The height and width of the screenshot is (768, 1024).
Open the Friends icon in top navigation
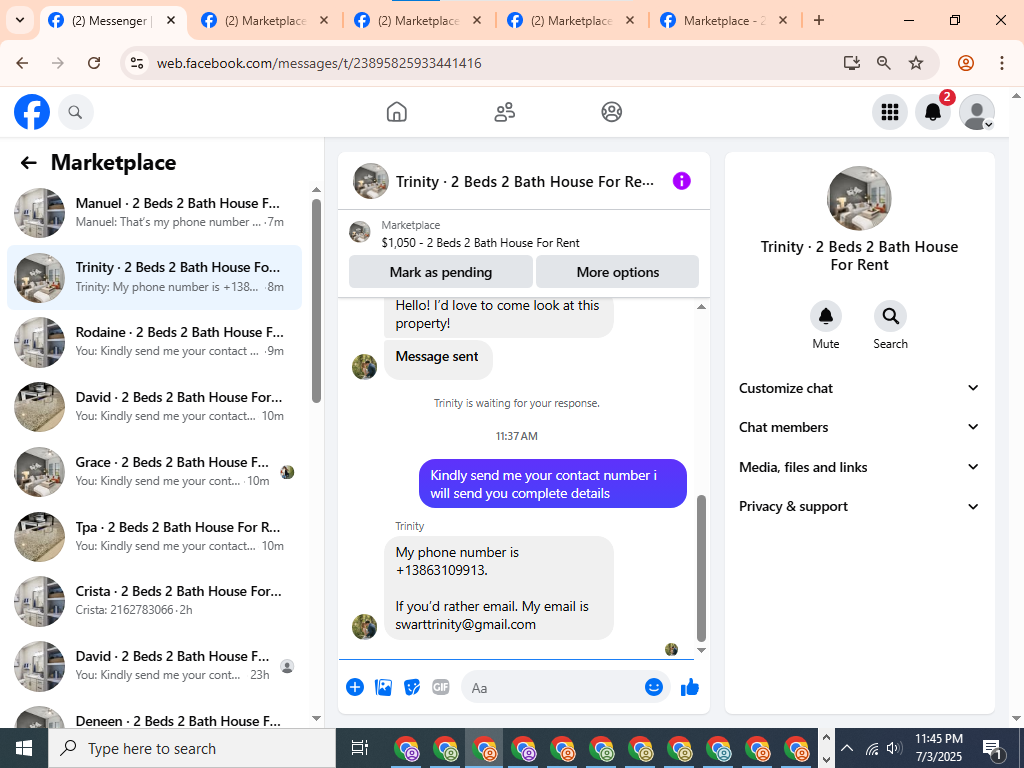tap(504, 112)
